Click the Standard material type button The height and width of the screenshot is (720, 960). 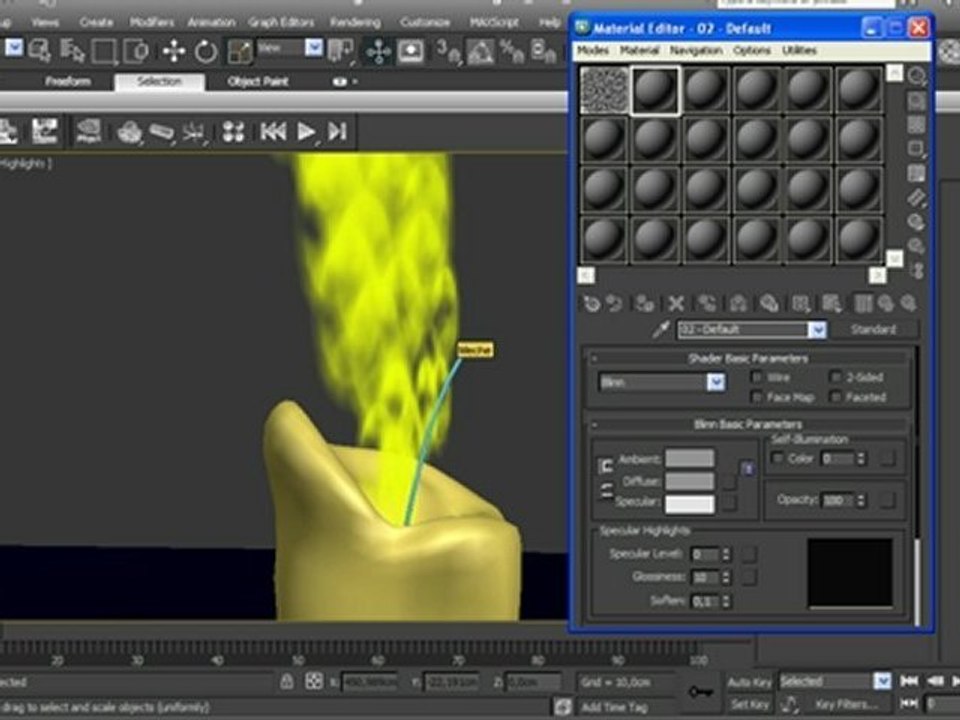coord(873,329)
